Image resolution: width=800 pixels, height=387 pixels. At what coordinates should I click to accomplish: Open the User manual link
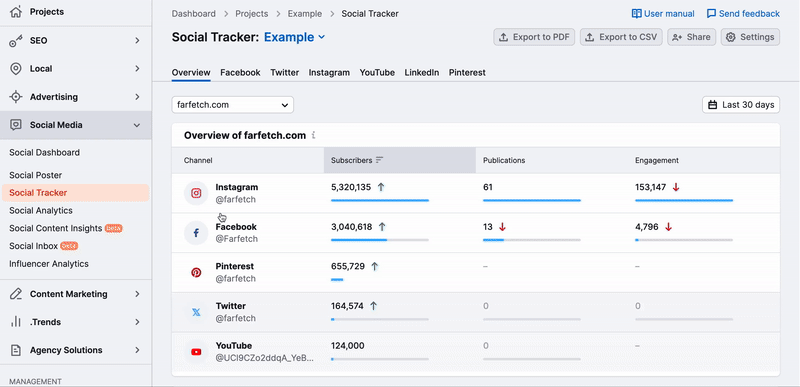click(x=663, y=14)
